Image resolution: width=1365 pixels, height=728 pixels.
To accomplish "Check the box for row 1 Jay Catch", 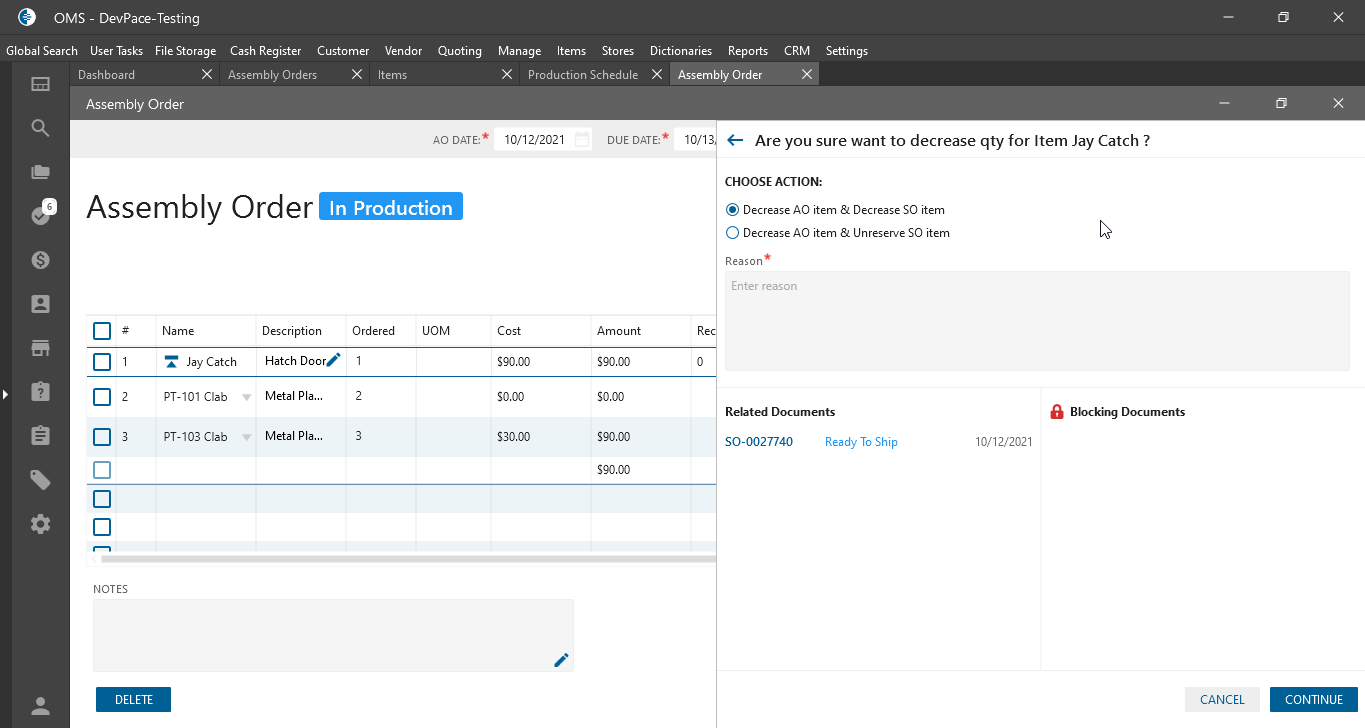I will click(x=102, y=362).
